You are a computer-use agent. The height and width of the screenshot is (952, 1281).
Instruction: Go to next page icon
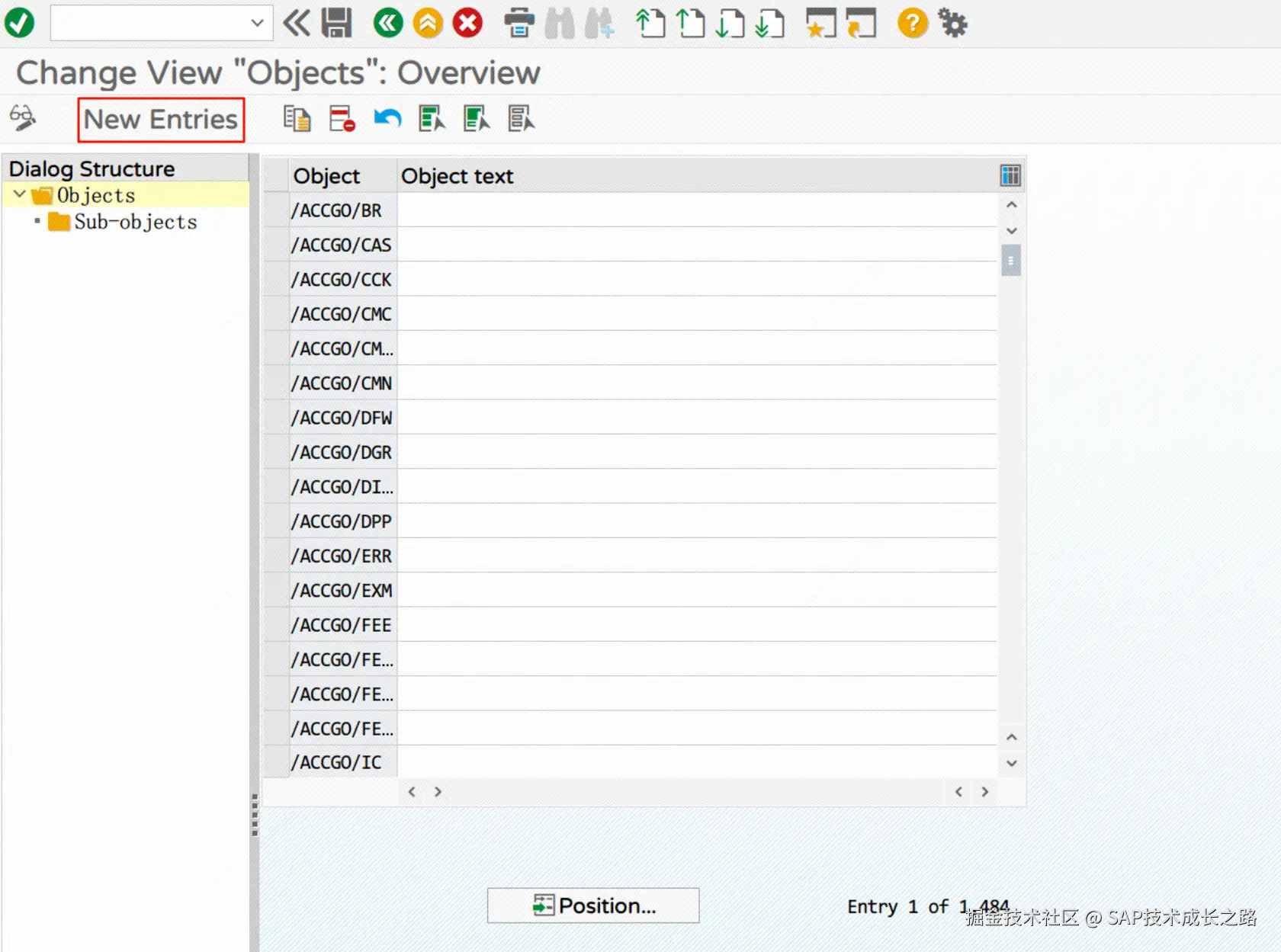(730, 23)
